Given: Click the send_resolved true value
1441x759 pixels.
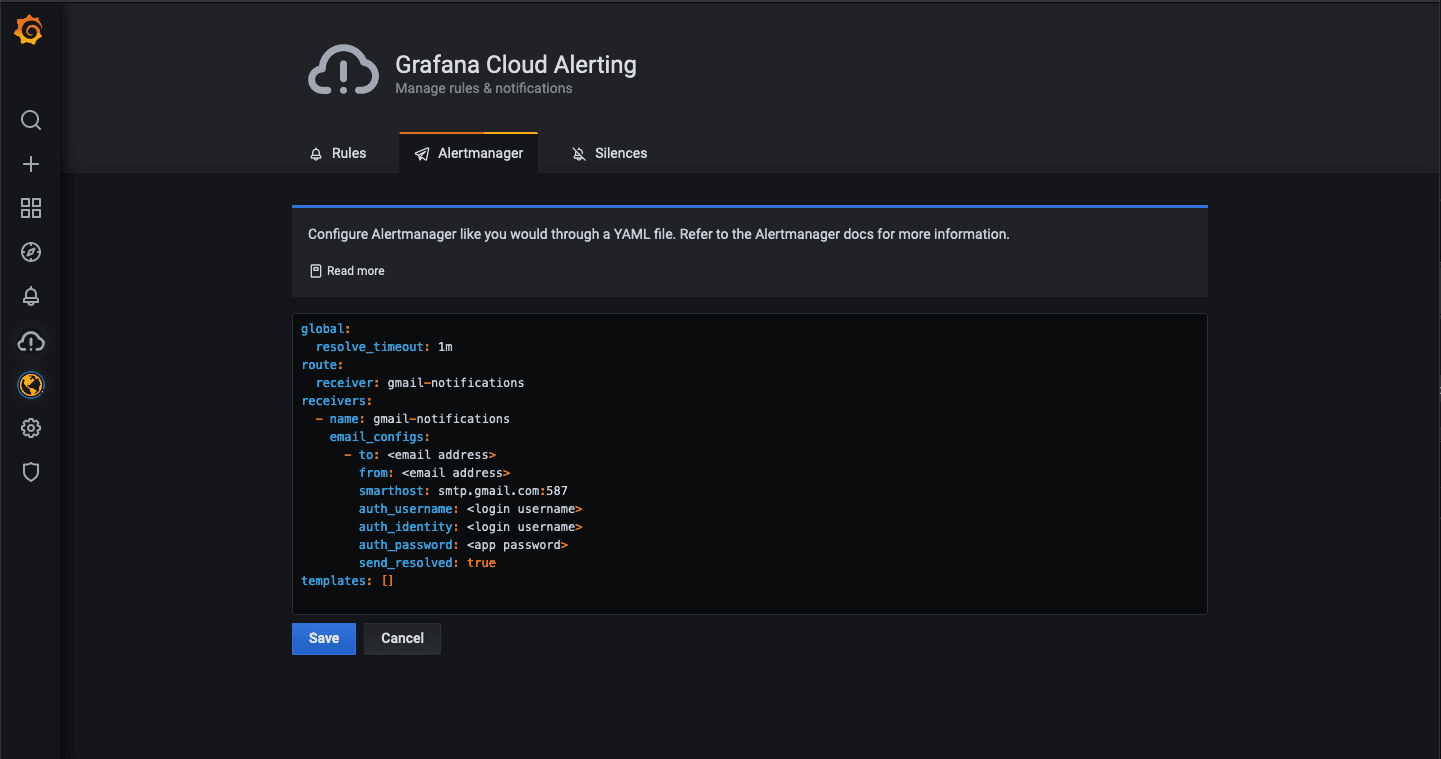Looking at the screenshot, I should click(x=481, y=563).
